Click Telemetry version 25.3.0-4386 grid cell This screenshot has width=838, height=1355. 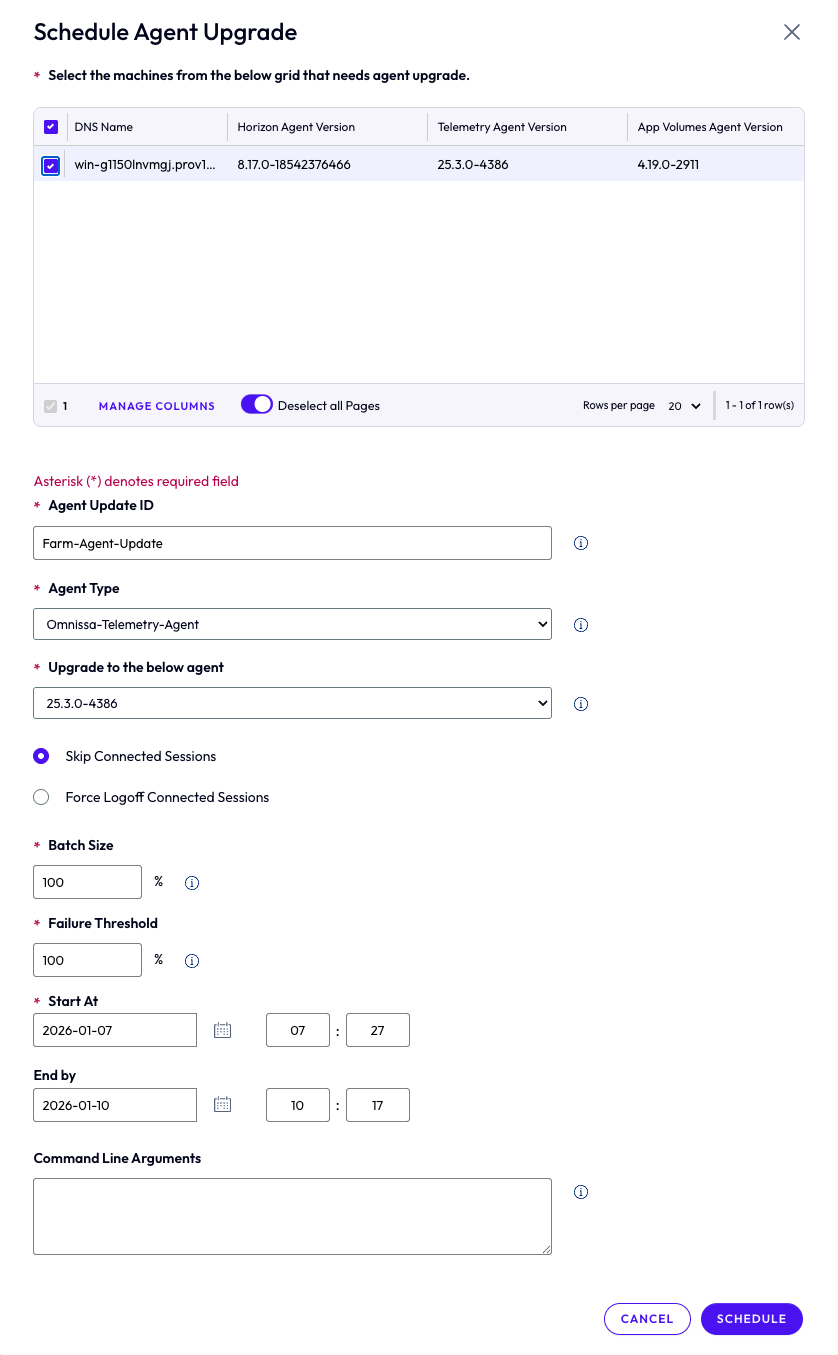(x=473, y=164)
